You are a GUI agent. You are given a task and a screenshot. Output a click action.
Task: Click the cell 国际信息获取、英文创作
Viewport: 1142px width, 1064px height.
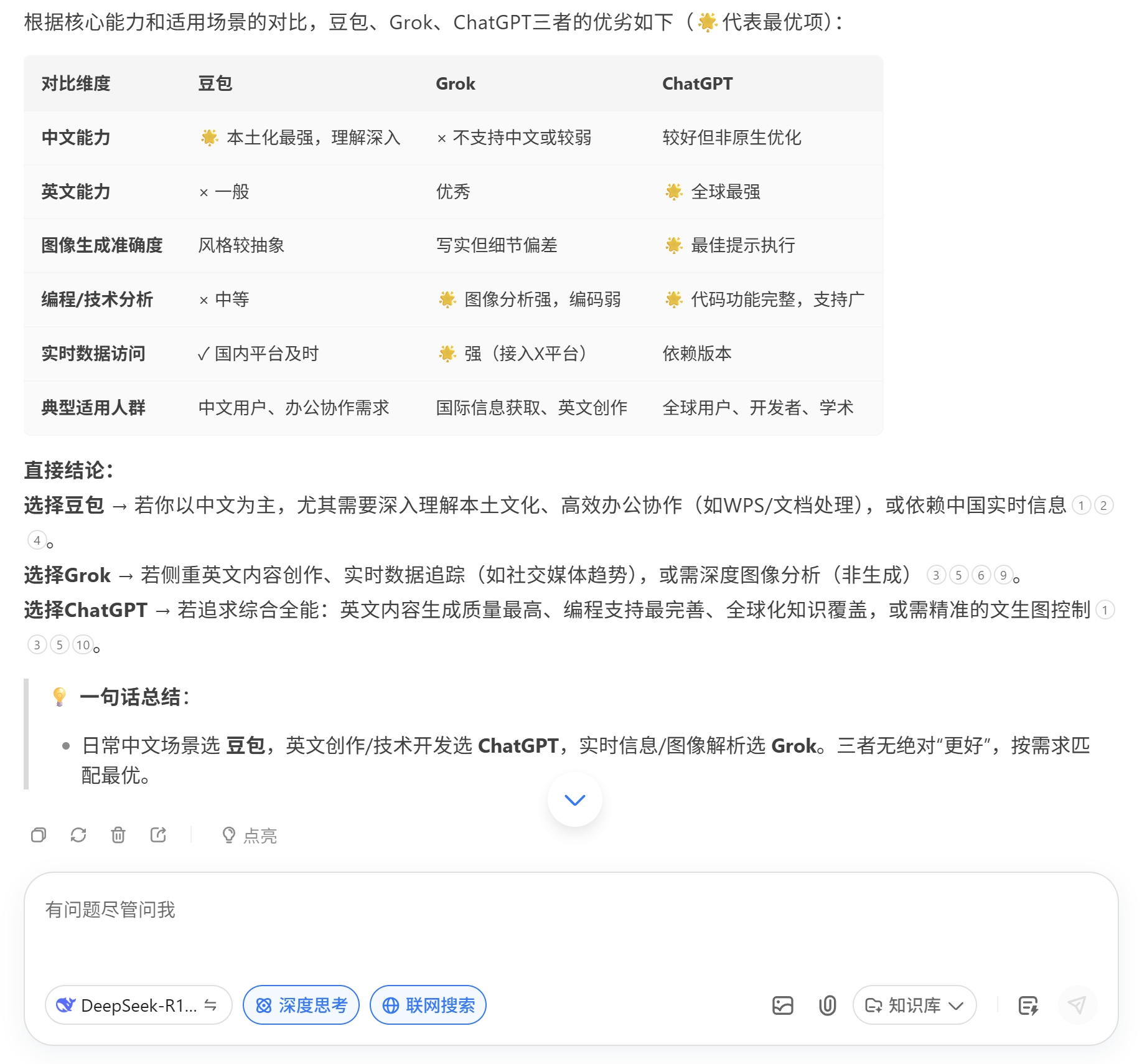tap(531, 408)
